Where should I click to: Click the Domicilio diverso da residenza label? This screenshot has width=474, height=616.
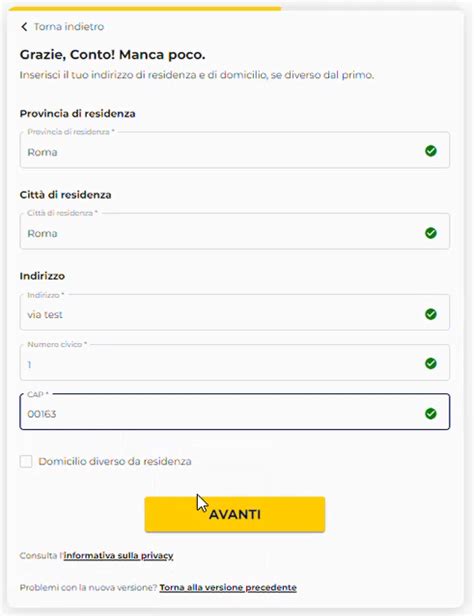(x=115, y=461)
